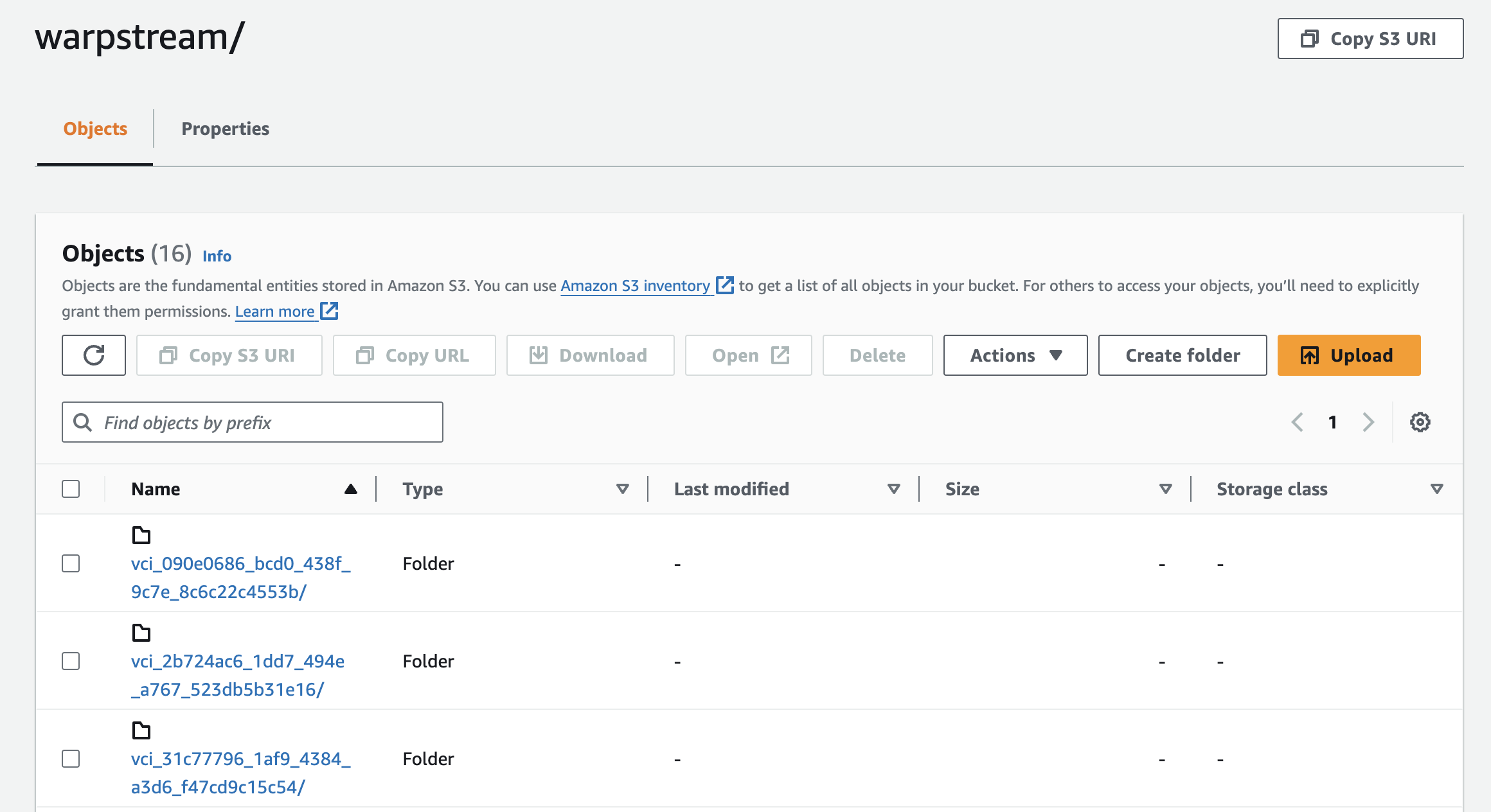This screenshot has height=812, width=1491.
Task: Expand the Actions dropdown menu
Action: tap(1015, 355)
